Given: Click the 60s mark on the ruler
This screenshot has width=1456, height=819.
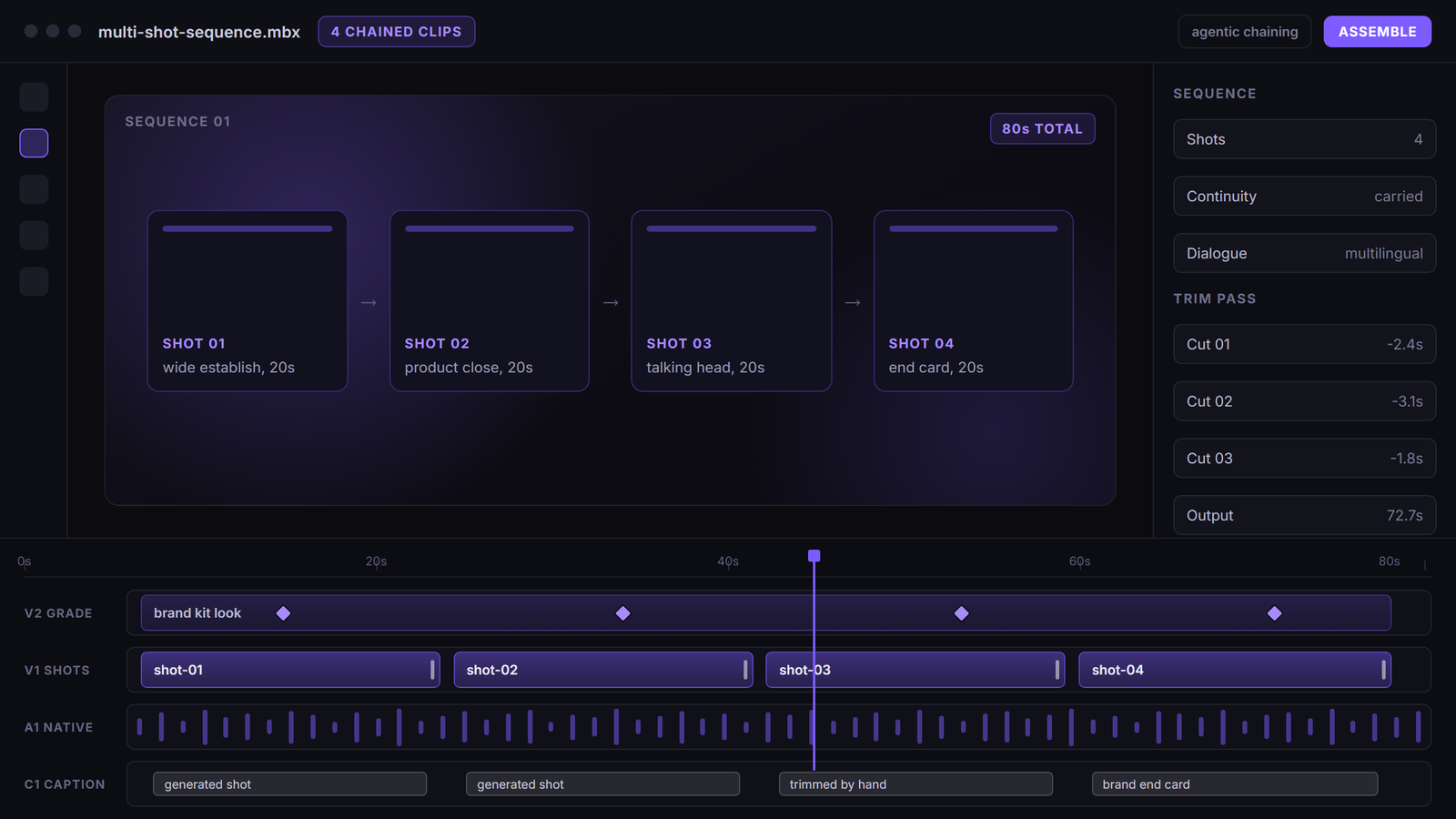Looking at the screenshot, I should pos(1079,561).
